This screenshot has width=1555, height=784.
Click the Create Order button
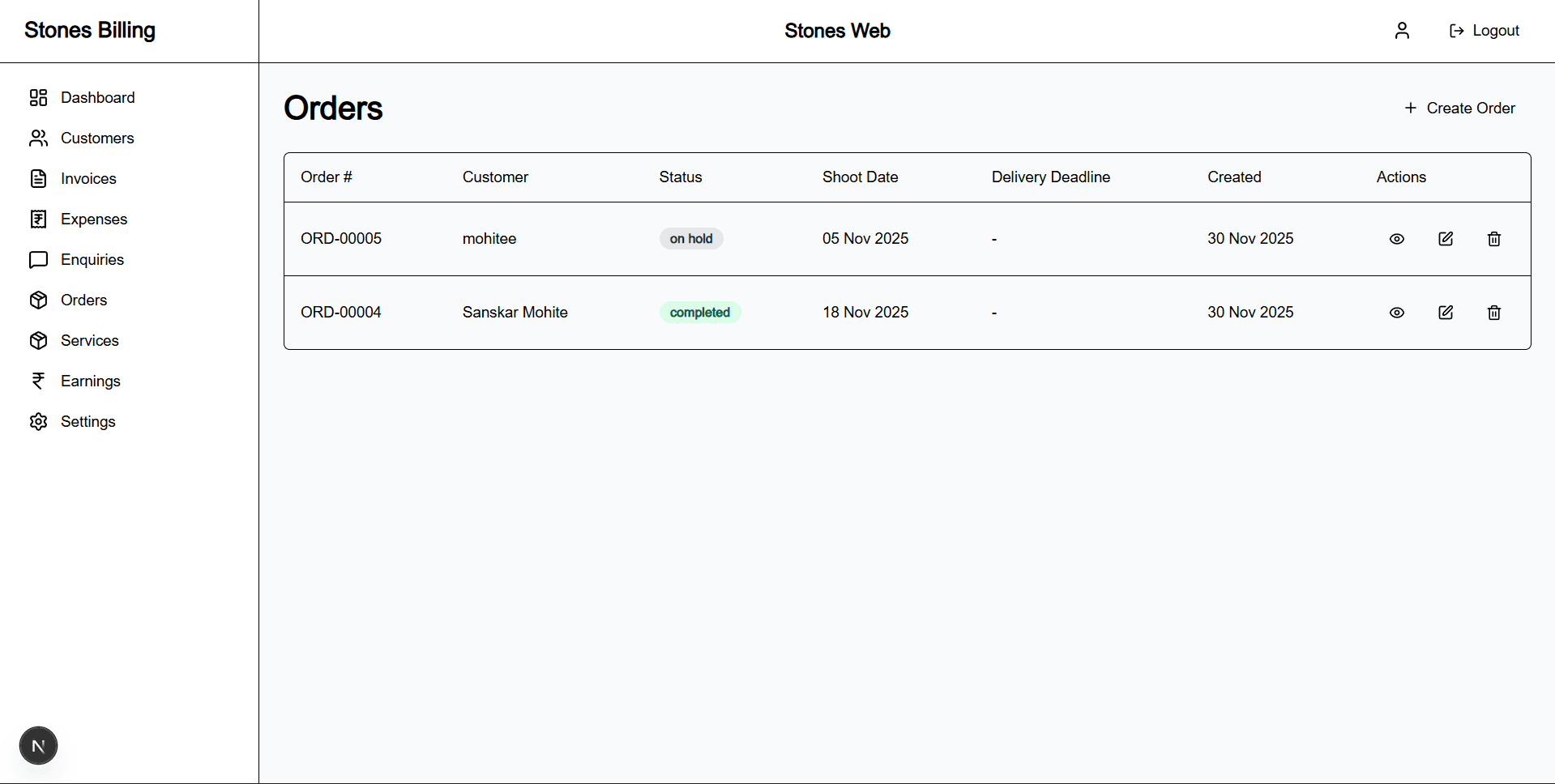(x=1459, y=108)
